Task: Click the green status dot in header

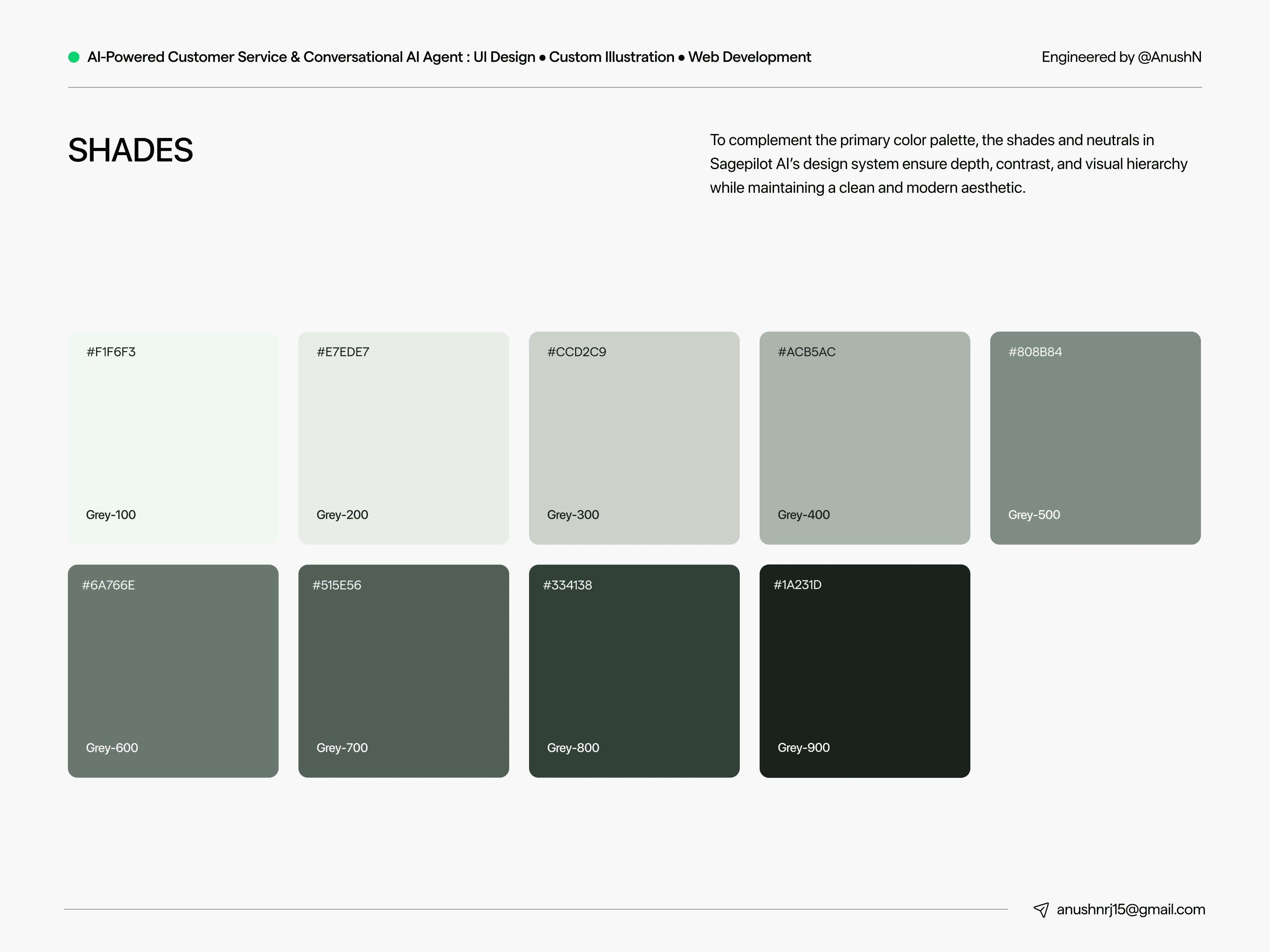Action: pos(73,57)
